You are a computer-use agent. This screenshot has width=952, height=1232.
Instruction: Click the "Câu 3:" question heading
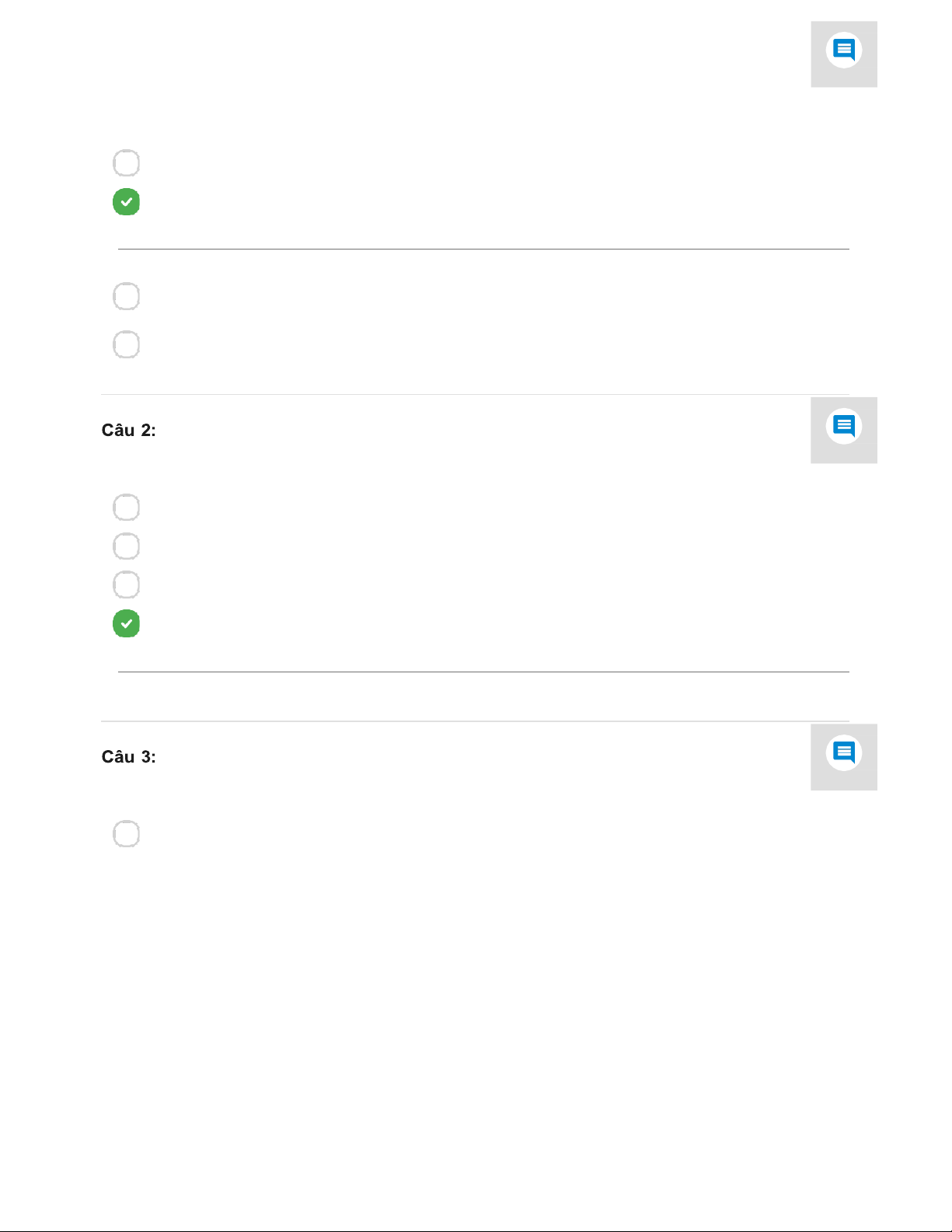[x=129, y=757]
